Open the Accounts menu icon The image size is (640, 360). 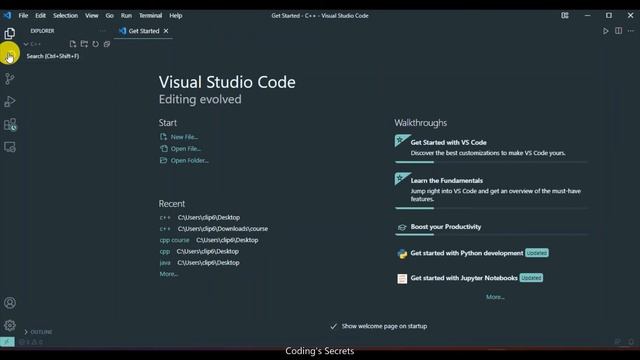(10, 303)
